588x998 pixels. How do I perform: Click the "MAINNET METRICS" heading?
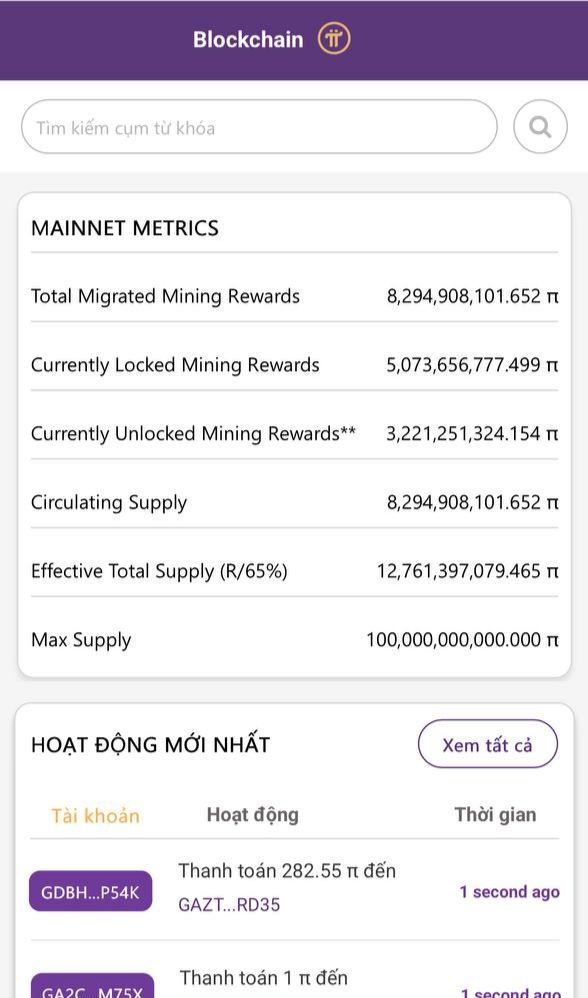pyautogui.click(x=125, y=228)
